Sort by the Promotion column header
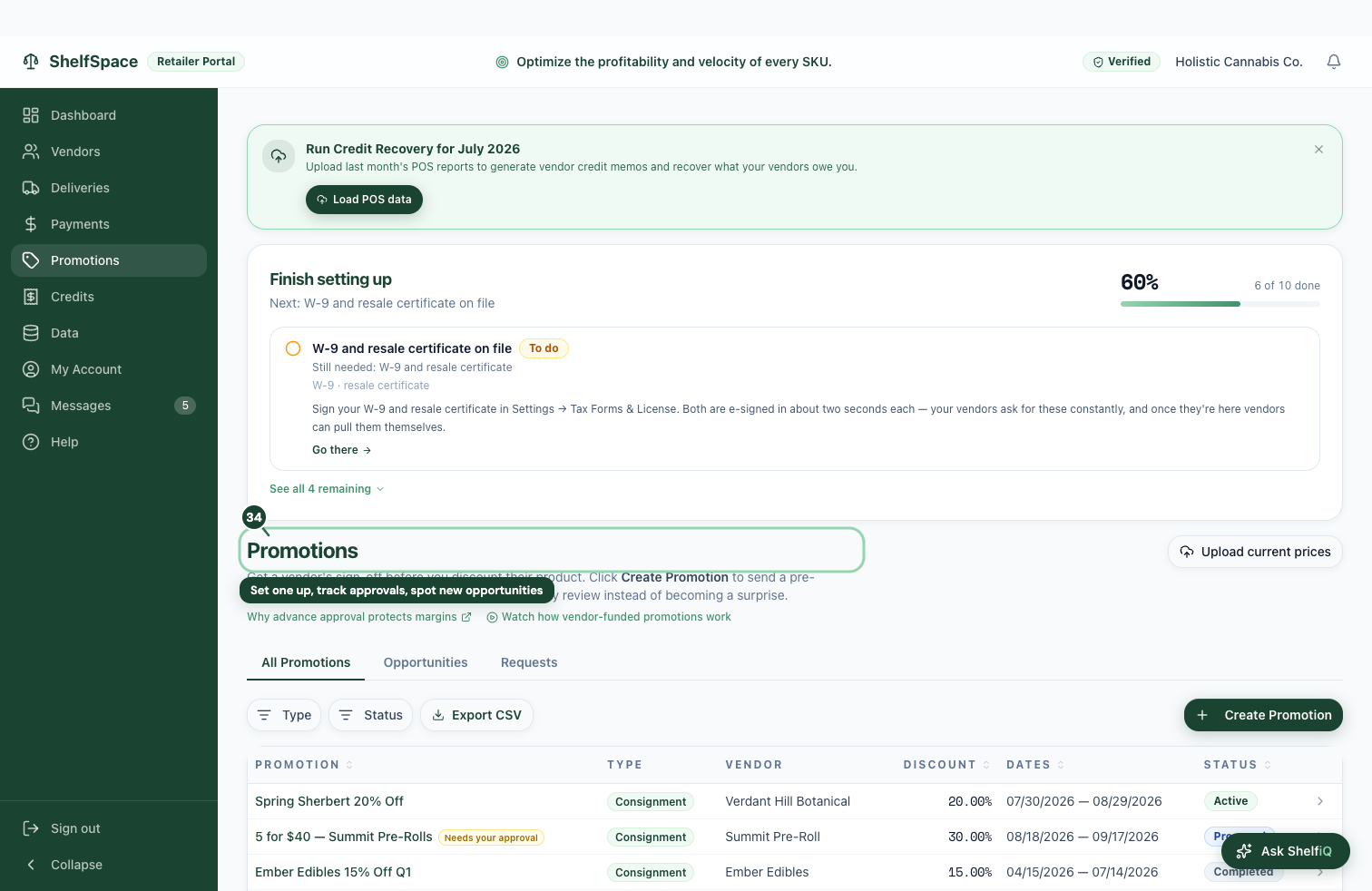The image size is (1372, 891). (x=304, y=765)
